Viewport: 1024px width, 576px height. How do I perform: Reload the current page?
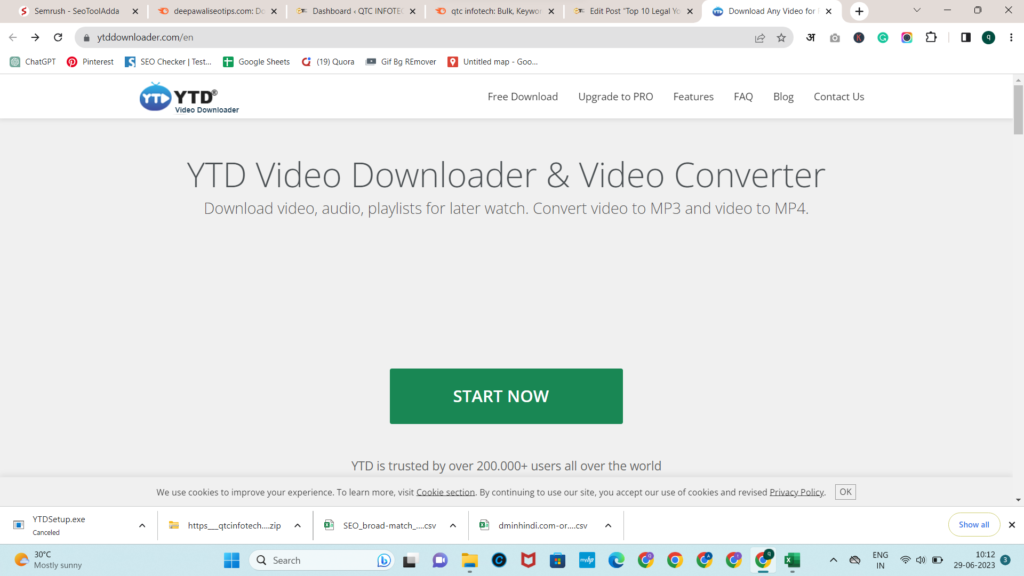[58, 37]
